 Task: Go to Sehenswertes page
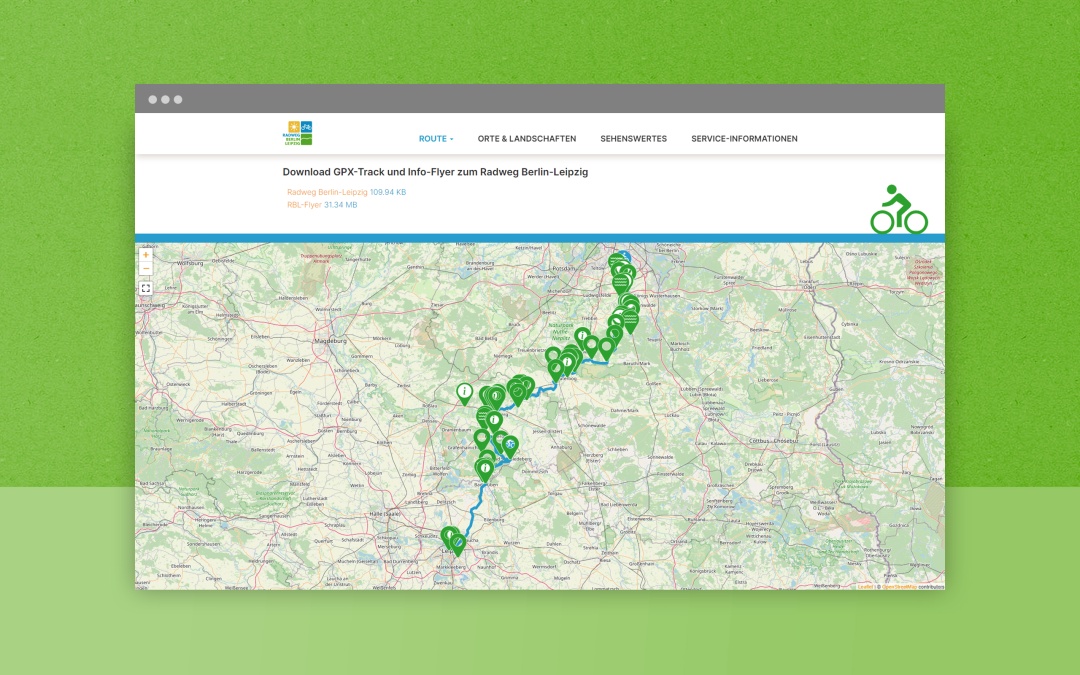pos(633,138)
